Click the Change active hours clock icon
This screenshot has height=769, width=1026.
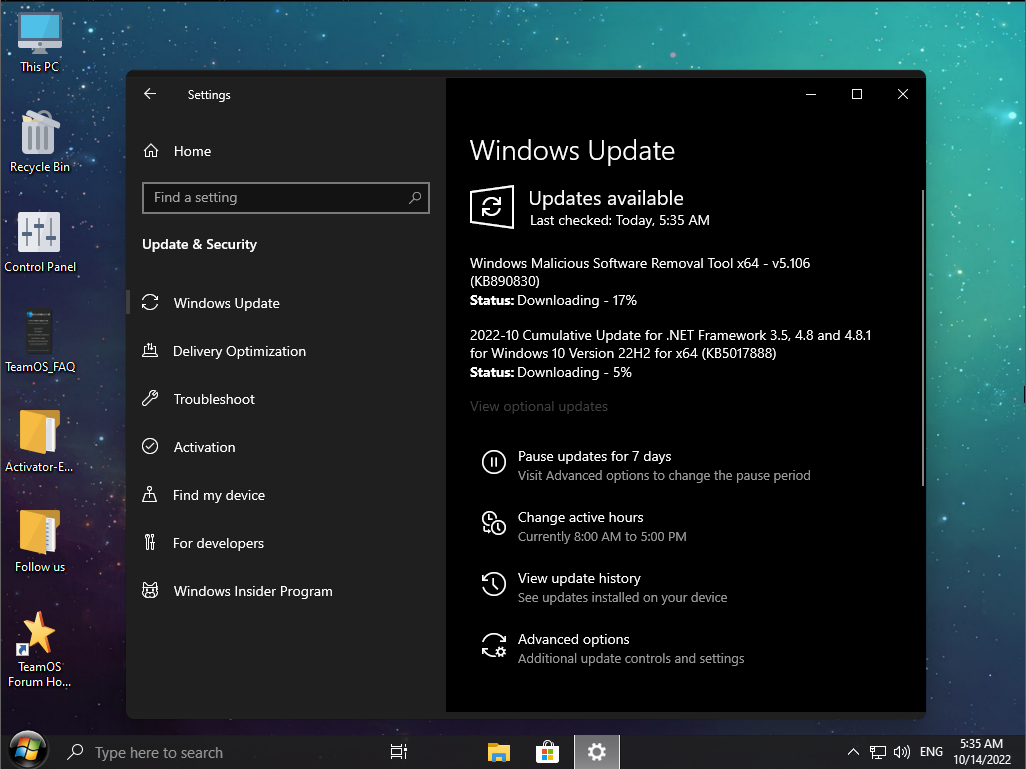[x=493, y=523]
